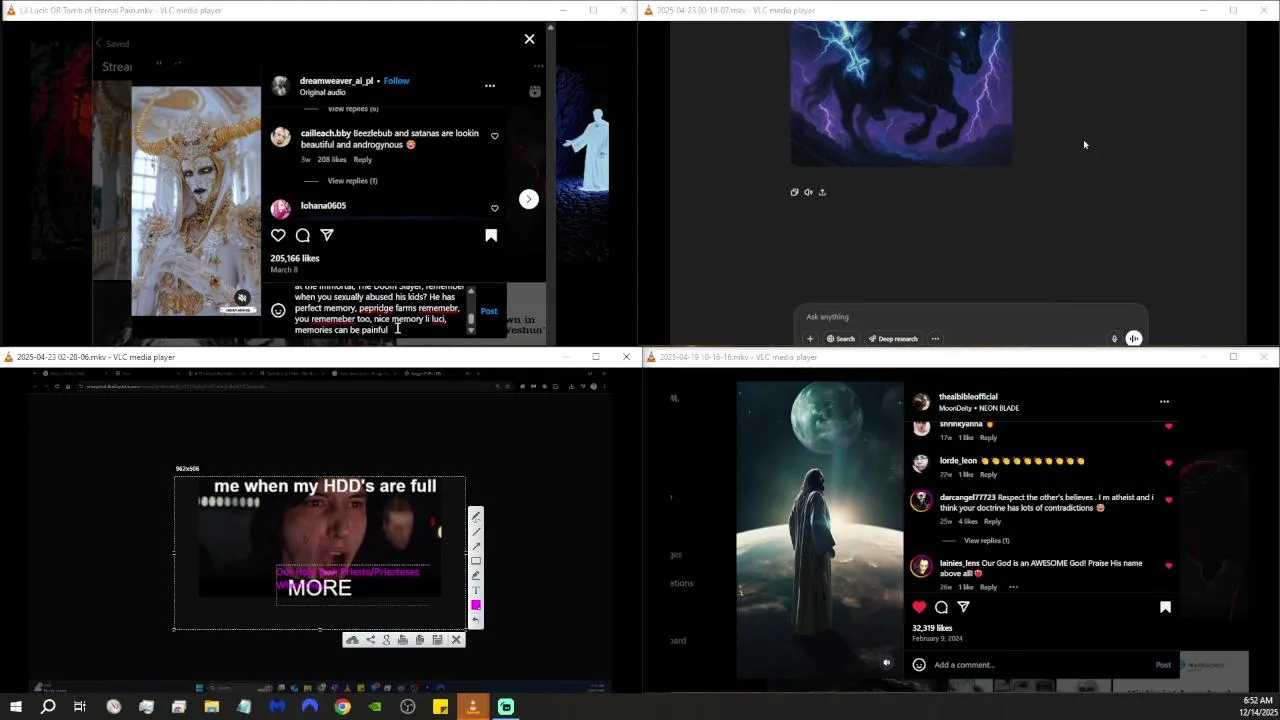
Task: Unlike the thealbibleofficial post
Action: click(919, 607)
